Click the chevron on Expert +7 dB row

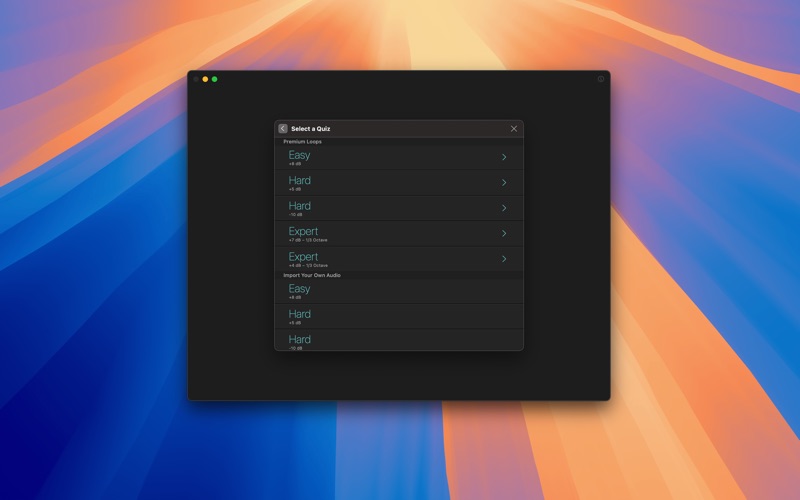pos(504,233)
